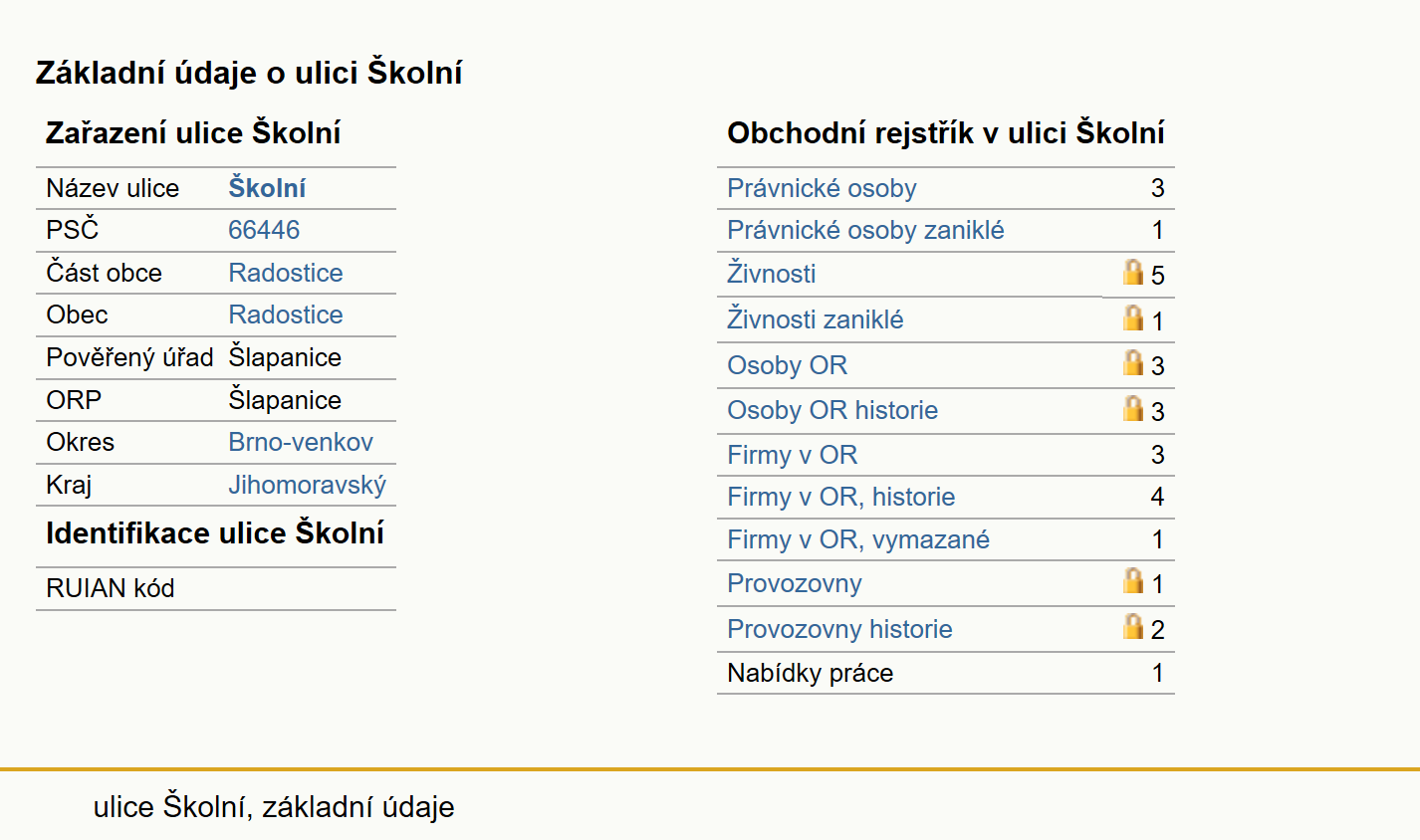Open Firmy v OR, historie
The height and width of the screenshot is (840, 1420).
pyautogui.click(x=840, y=497)
